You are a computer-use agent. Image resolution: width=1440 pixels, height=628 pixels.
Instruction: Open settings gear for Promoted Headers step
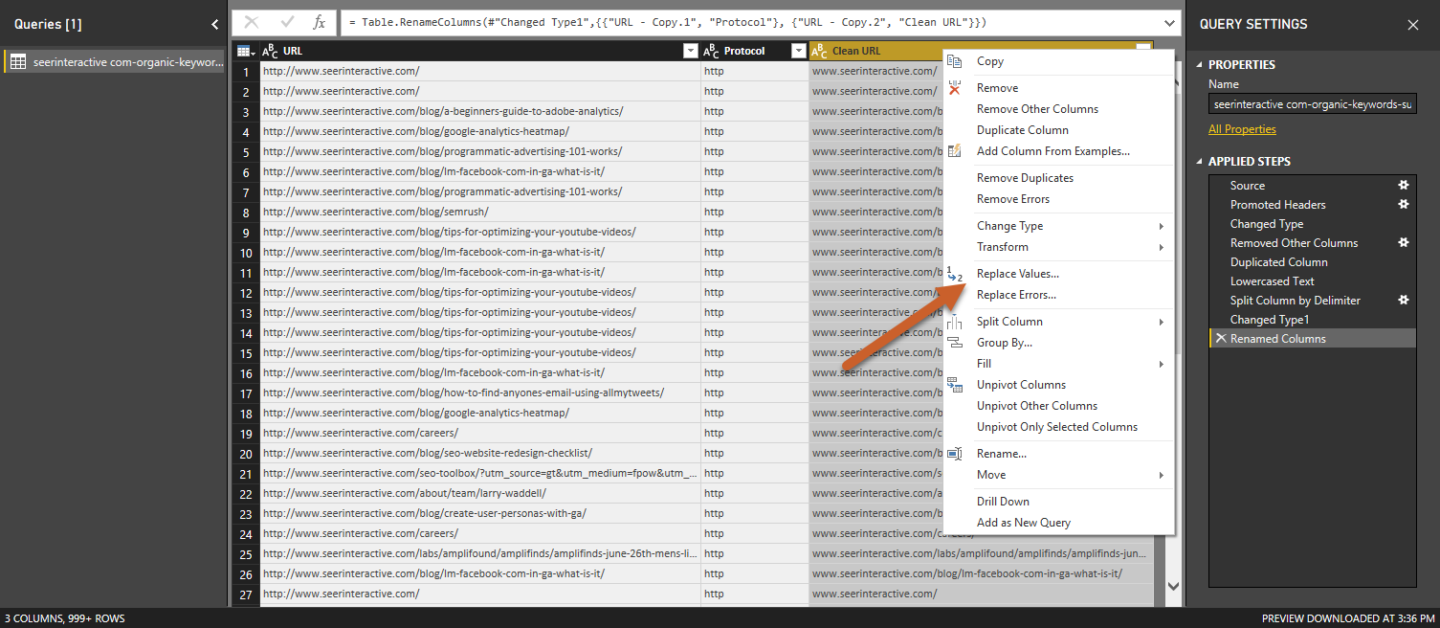pyautogui.click(x=1403, y=204)
